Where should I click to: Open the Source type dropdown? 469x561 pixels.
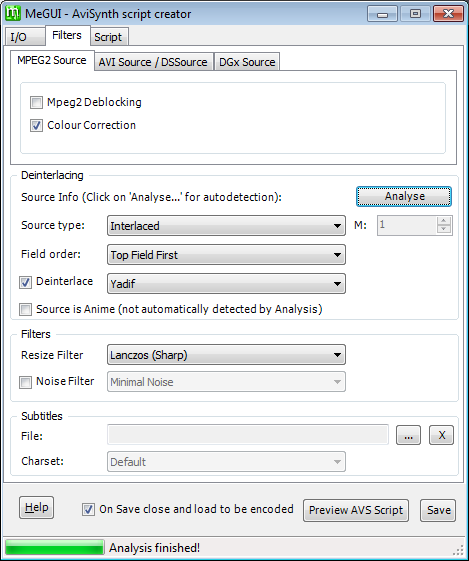(226, 226)
